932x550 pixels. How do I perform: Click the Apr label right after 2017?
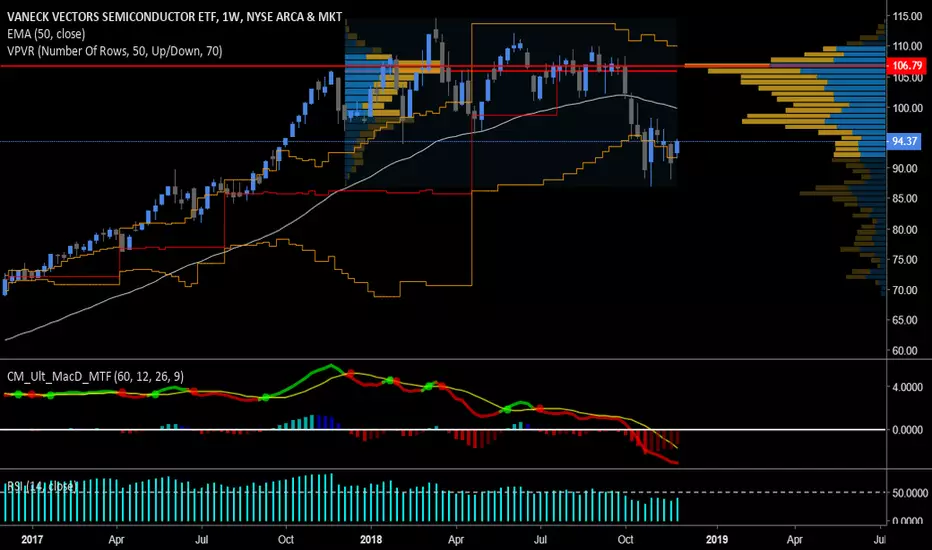(116, 539)
